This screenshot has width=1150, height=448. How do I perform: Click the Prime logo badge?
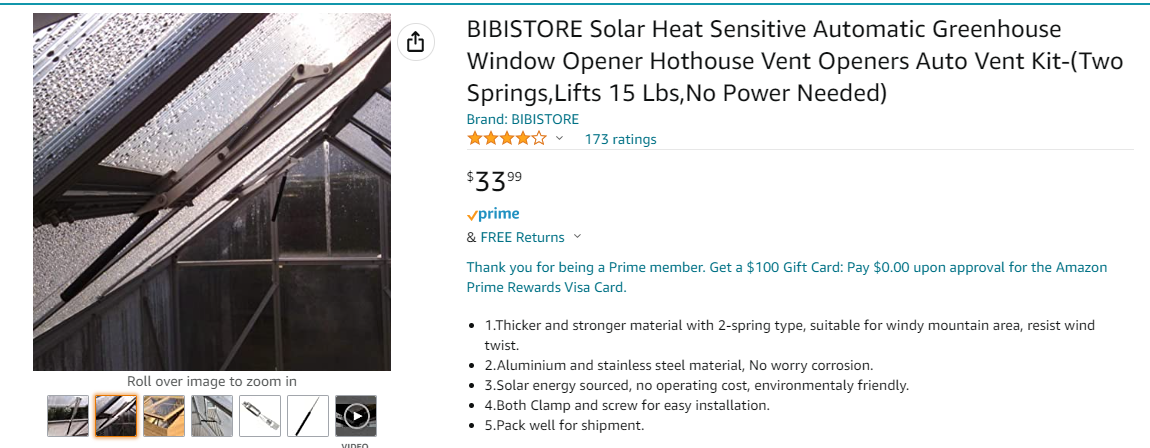click(x=493, y=214)
